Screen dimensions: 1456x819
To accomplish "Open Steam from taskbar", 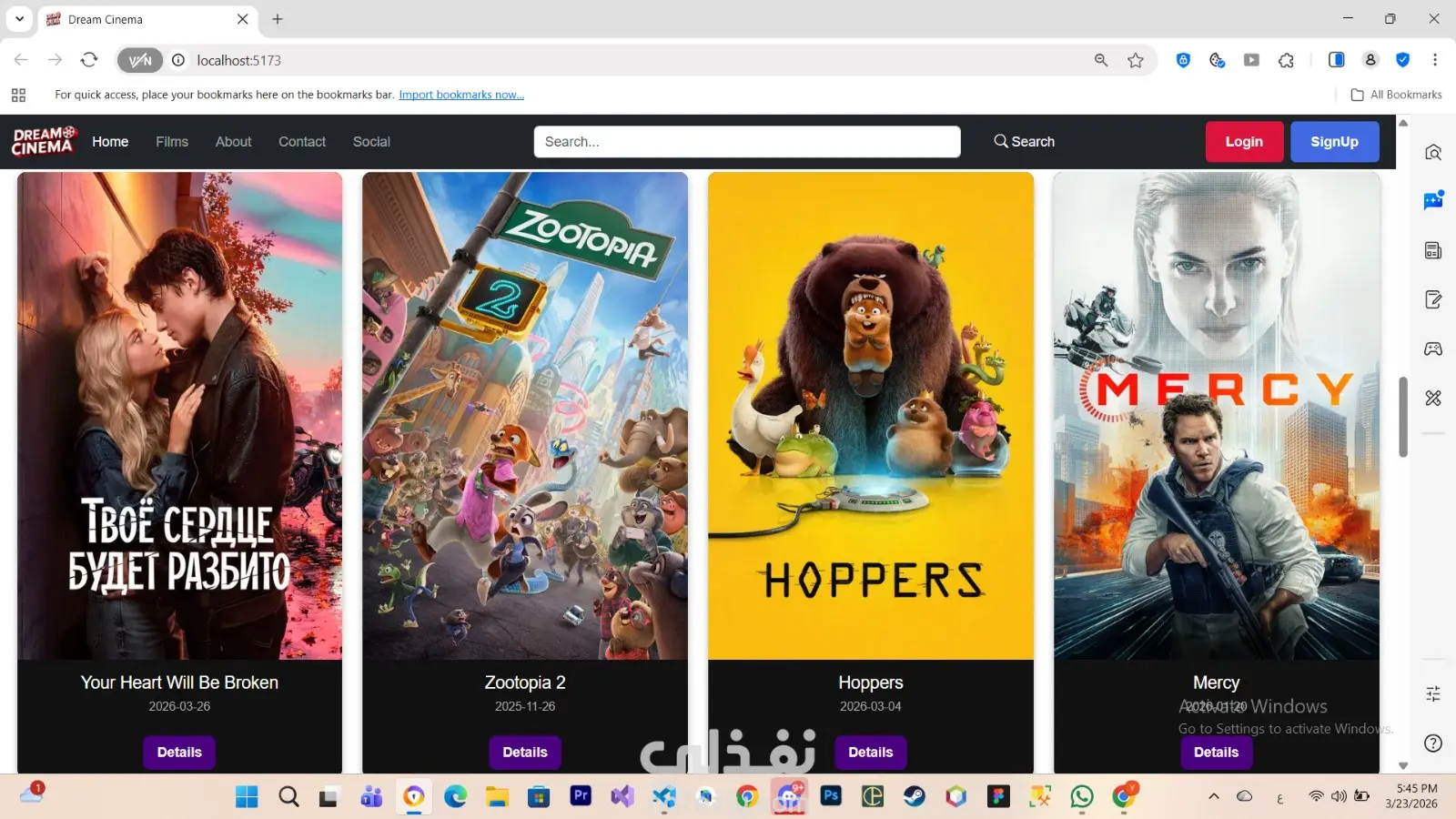I will 915,797.
